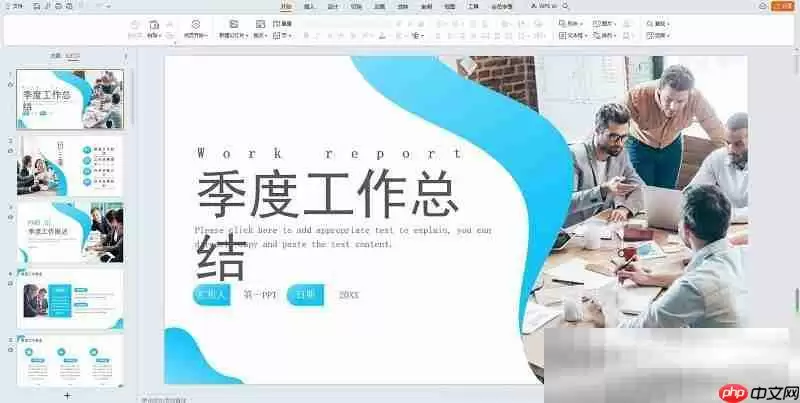Click the save icon in quick access toolbar

[x=36, y=6]
